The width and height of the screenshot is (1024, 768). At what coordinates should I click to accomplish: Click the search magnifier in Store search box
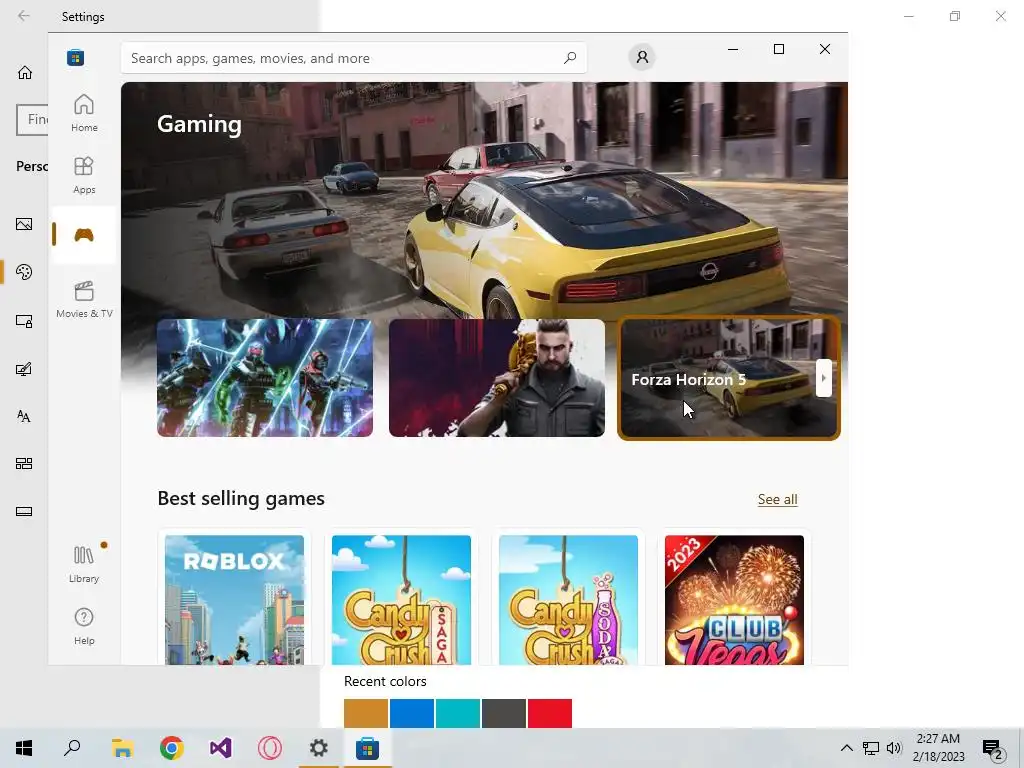(570, 57)
